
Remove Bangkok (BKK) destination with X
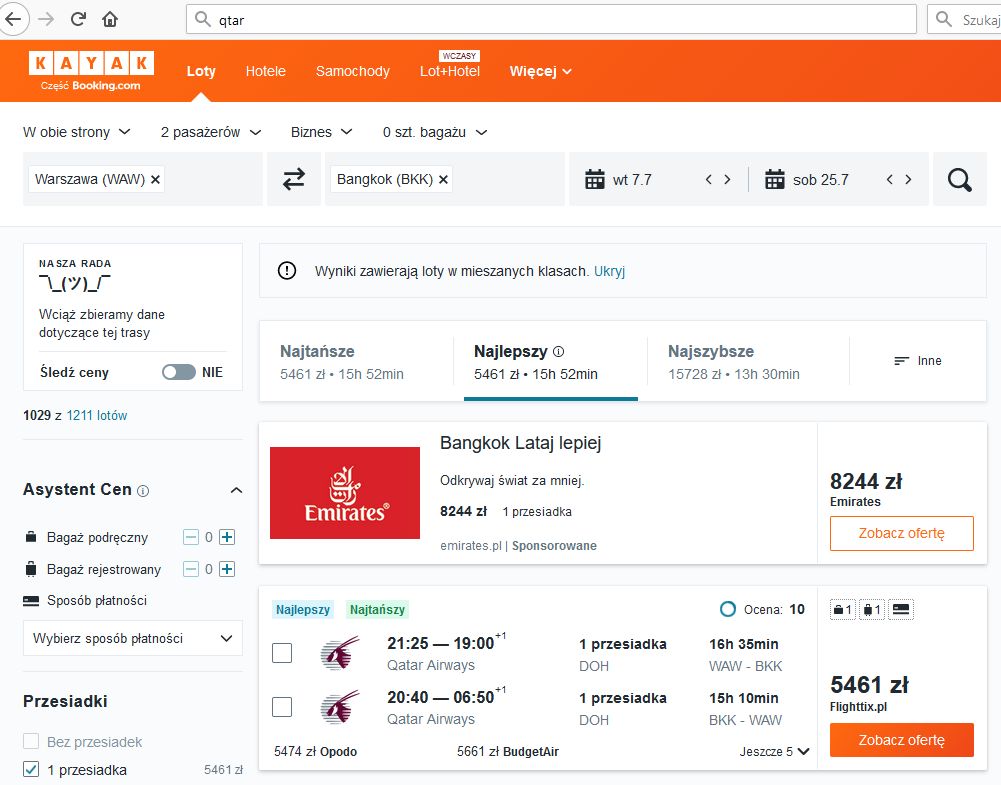pyautogui.click(x=443, y=179)
